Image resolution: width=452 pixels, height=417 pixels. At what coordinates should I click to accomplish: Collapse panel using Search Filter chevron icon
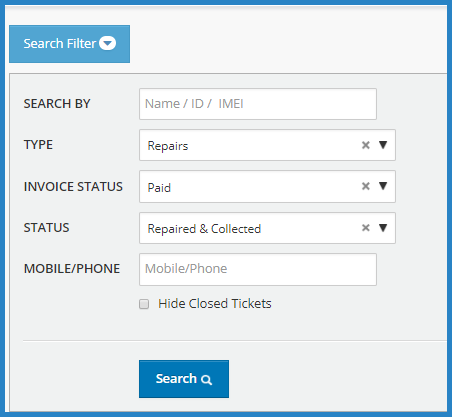click(107, 43)
